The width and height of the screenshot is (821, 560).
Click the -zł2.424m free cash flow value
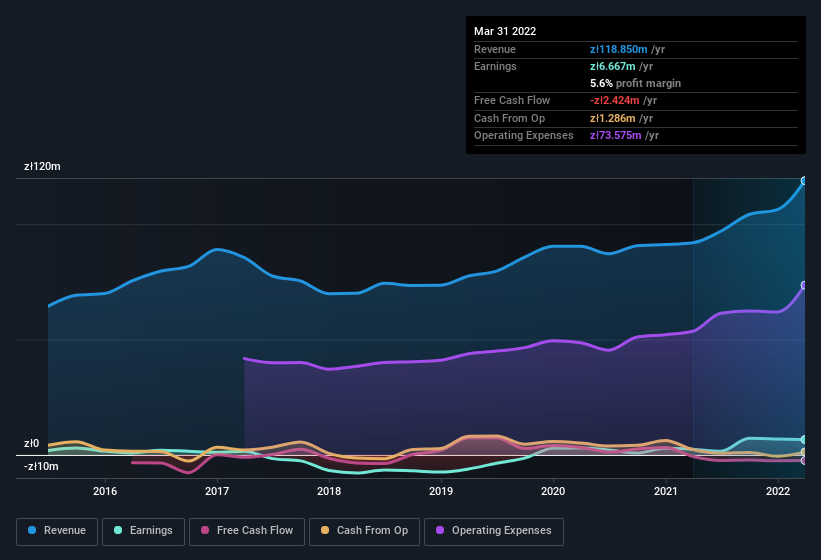tap(614, 100)
